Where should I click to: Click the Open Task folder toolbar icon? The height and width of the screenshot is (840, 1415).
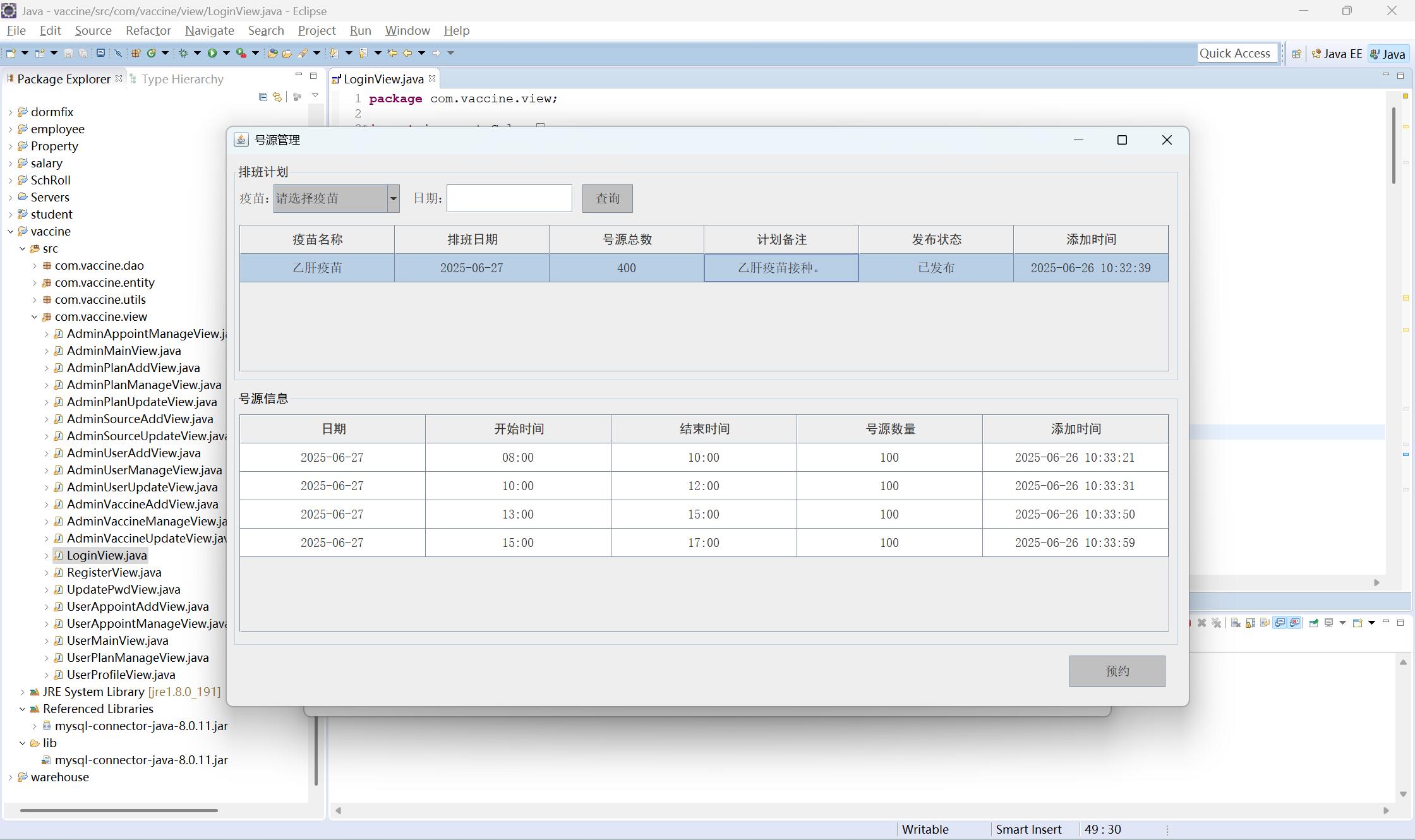pos(287,53)
